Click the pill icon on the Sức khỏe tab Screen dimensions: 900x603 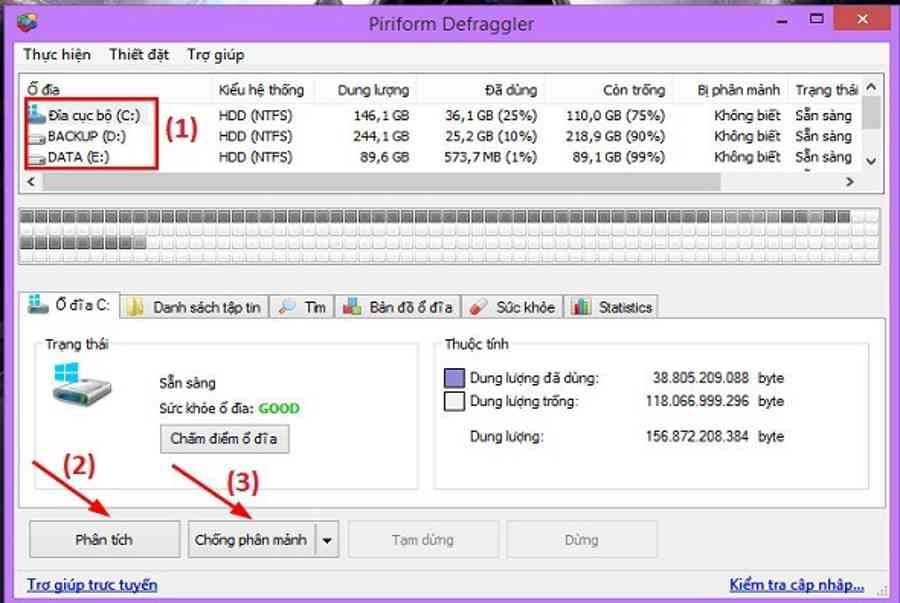point(479,307)
